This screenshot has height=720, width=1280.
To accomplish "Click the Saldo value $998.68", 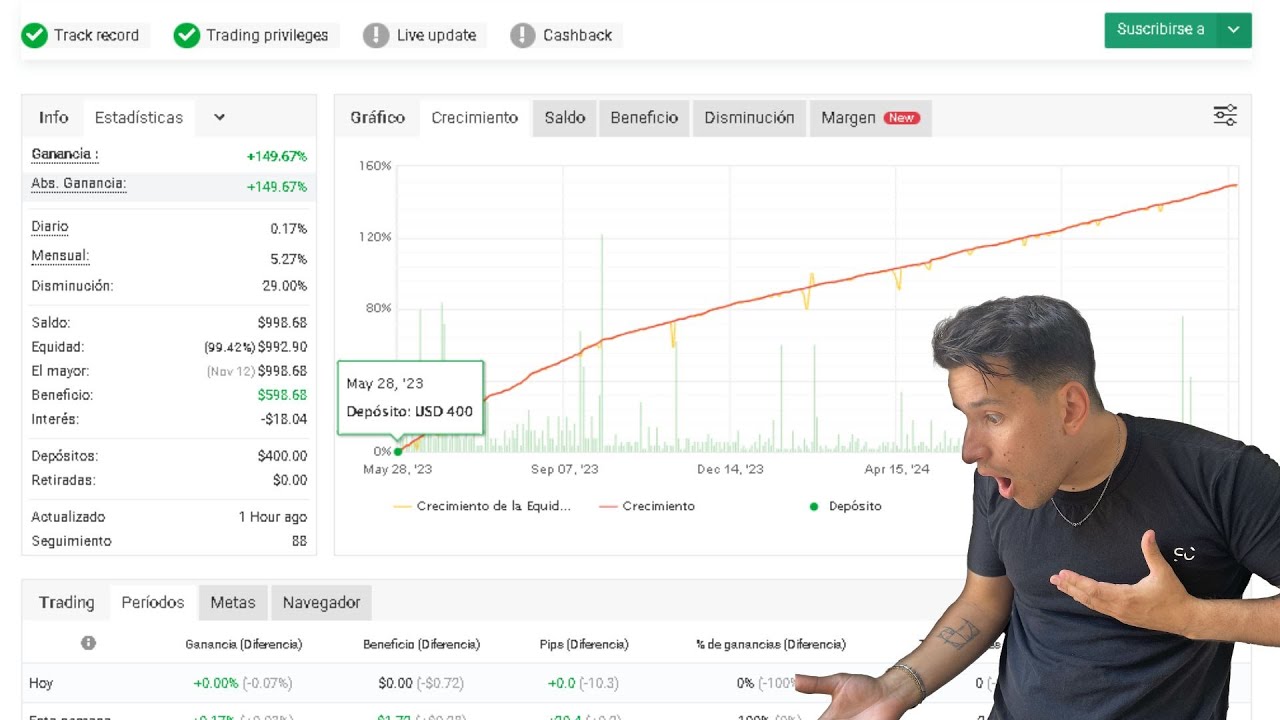I will click(282, 323).
